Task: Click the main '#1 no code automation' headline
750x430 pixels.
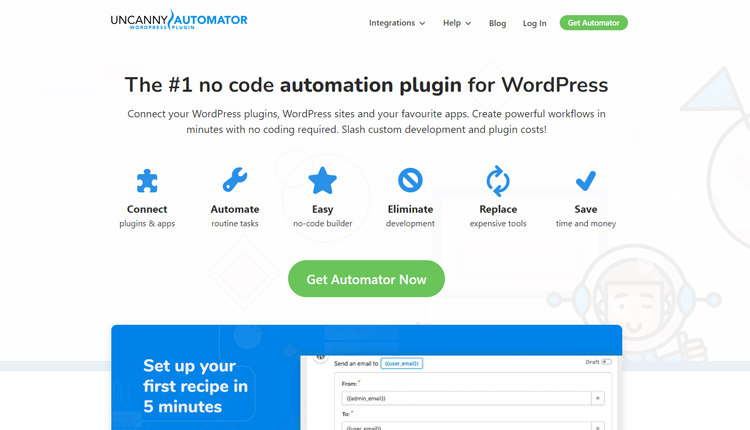Action: point(366,85)
